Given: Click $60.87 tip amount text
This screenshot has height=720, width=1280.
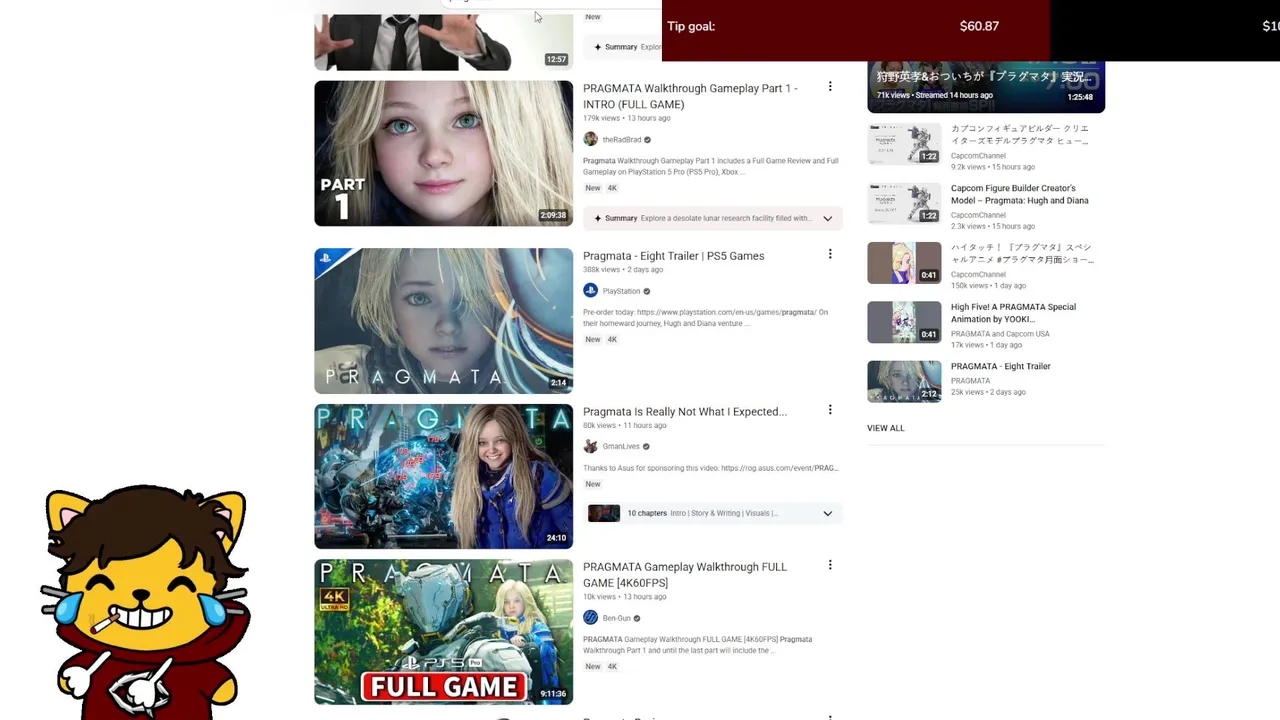Looking at the screenshot, I should 979,26.
